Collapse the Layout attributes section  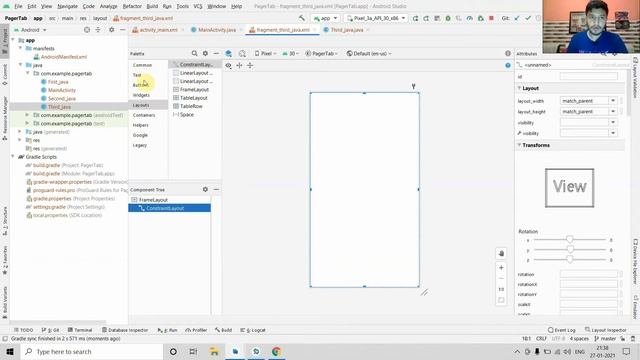(x=519, y=88)
